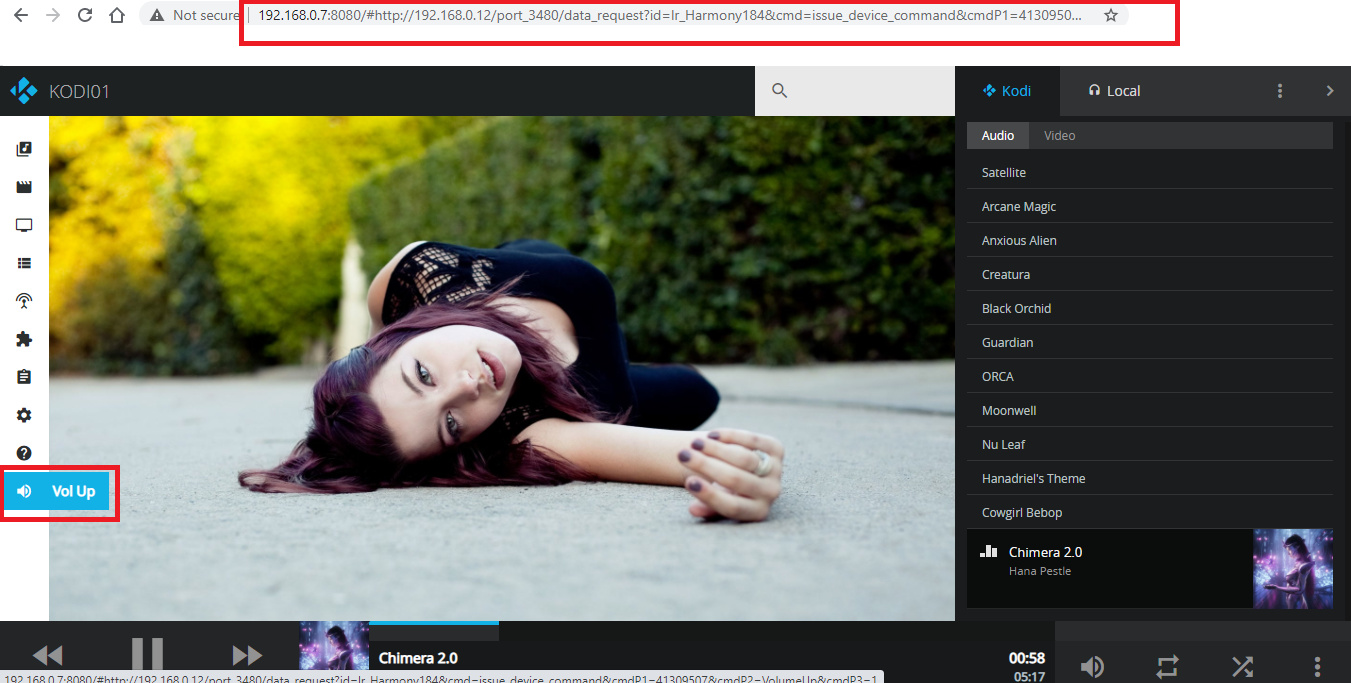Screen dimensions: 1351x683
Task: Skip to the next track
Action: pos(247,656)
